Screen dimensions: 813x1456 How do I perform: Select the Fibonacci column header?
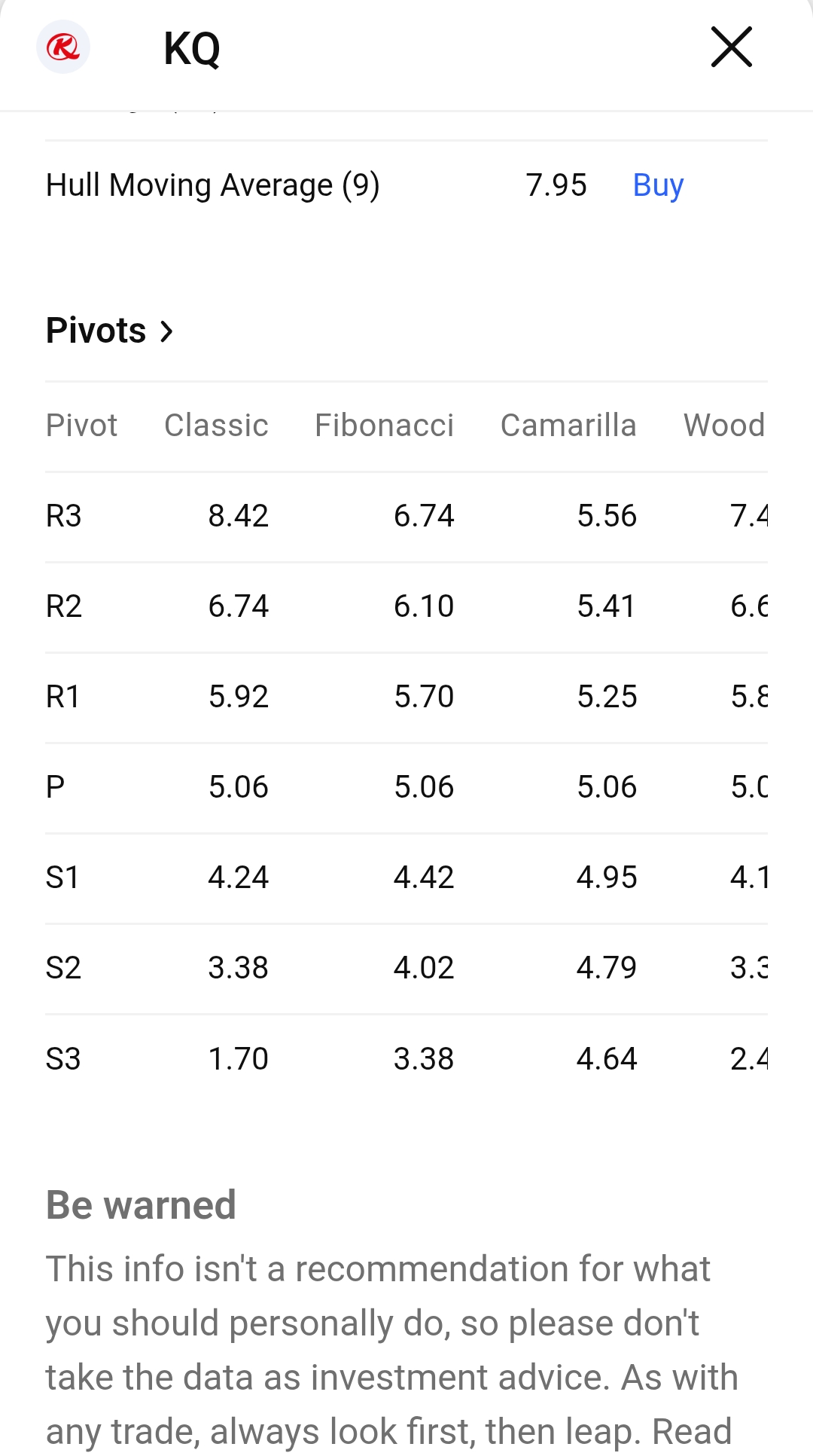point(384,426)
